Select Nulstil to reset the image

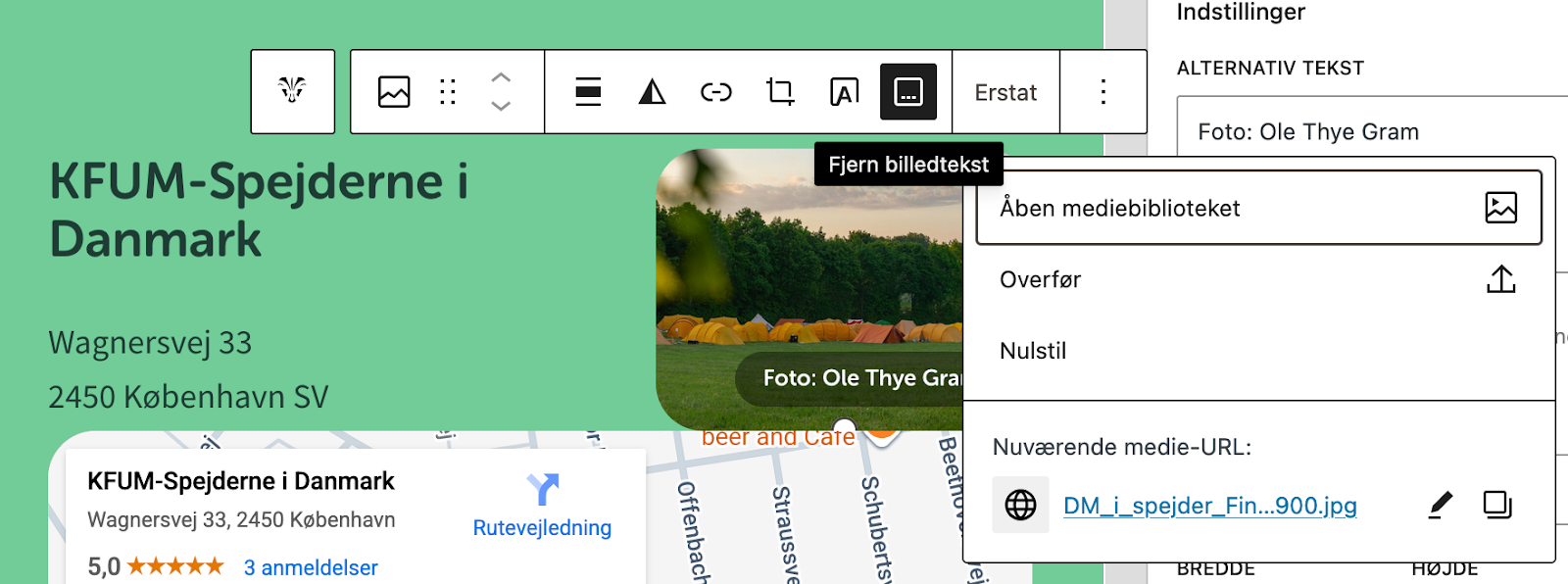(1033, 351)
